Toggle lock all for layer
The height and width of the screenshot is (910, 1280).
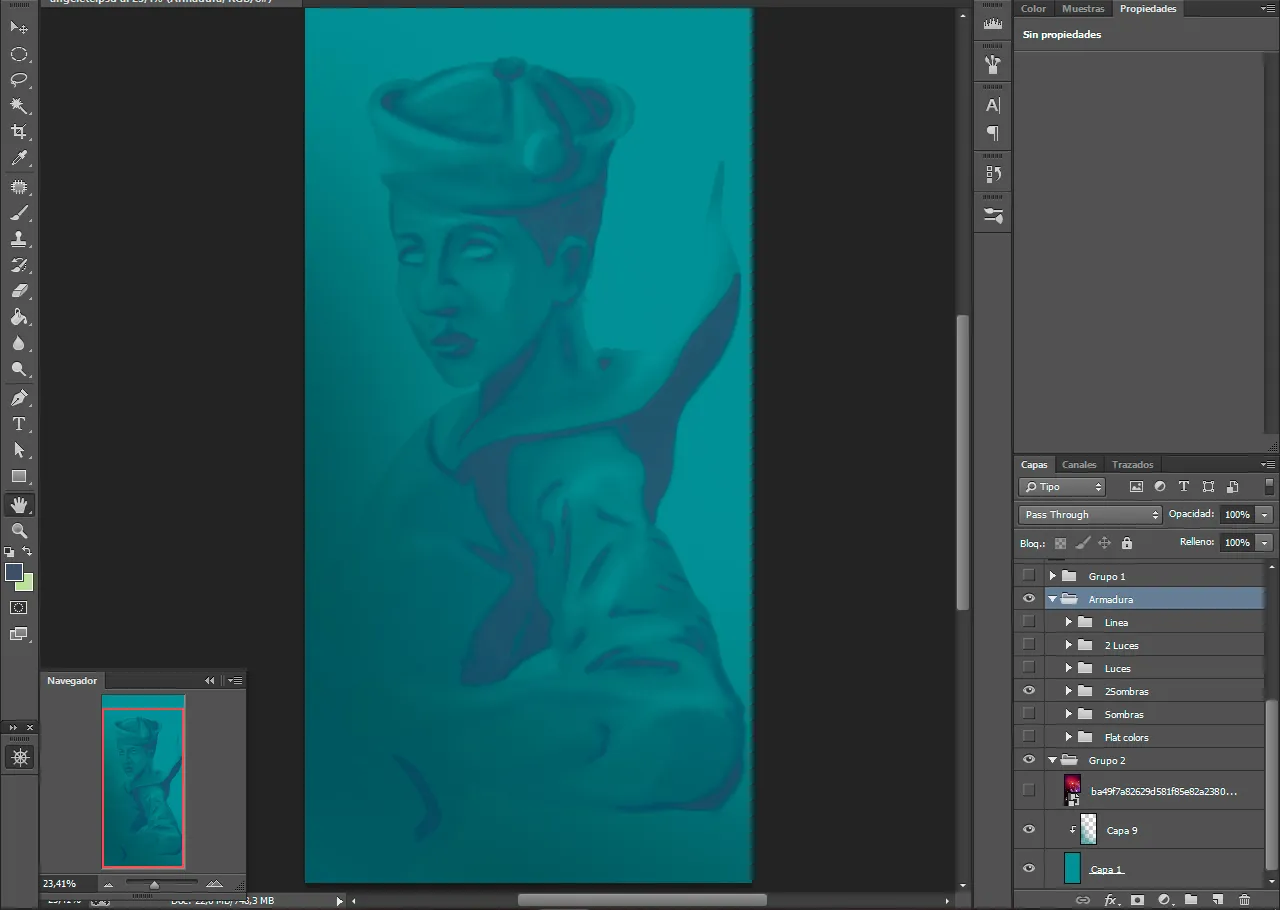click(x=1127, y=543)
